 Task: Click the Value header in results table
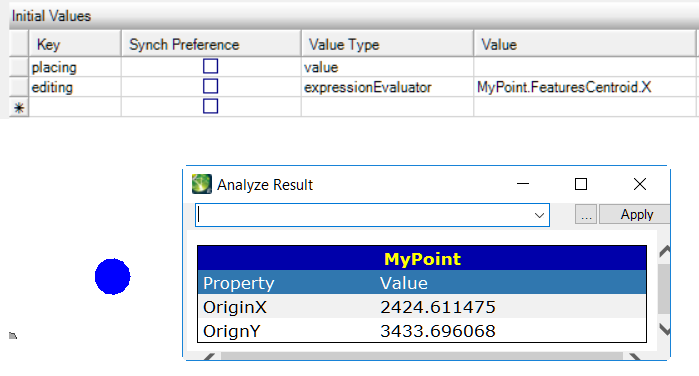tap(404, 283)
